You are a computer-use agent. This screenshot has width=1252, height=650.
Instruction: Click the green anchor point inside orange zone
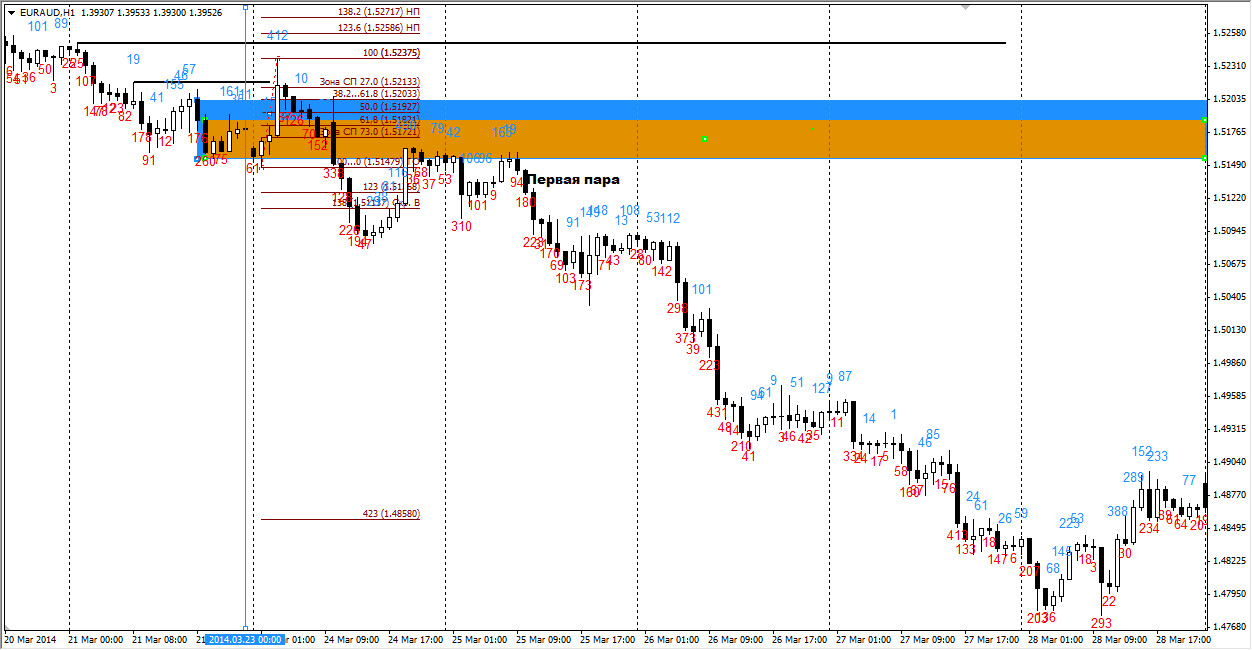(x=705, y=138)
